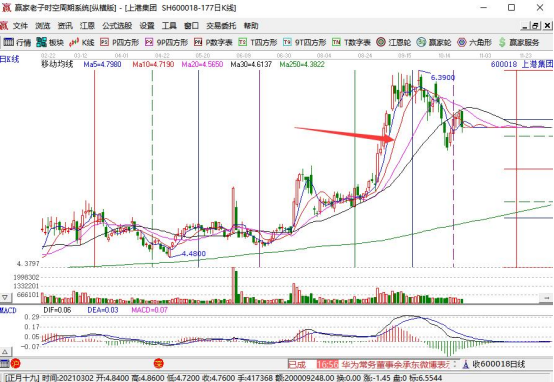Click the 6.3900 high price label
The image size is (554, 382).
coord(443,77)
